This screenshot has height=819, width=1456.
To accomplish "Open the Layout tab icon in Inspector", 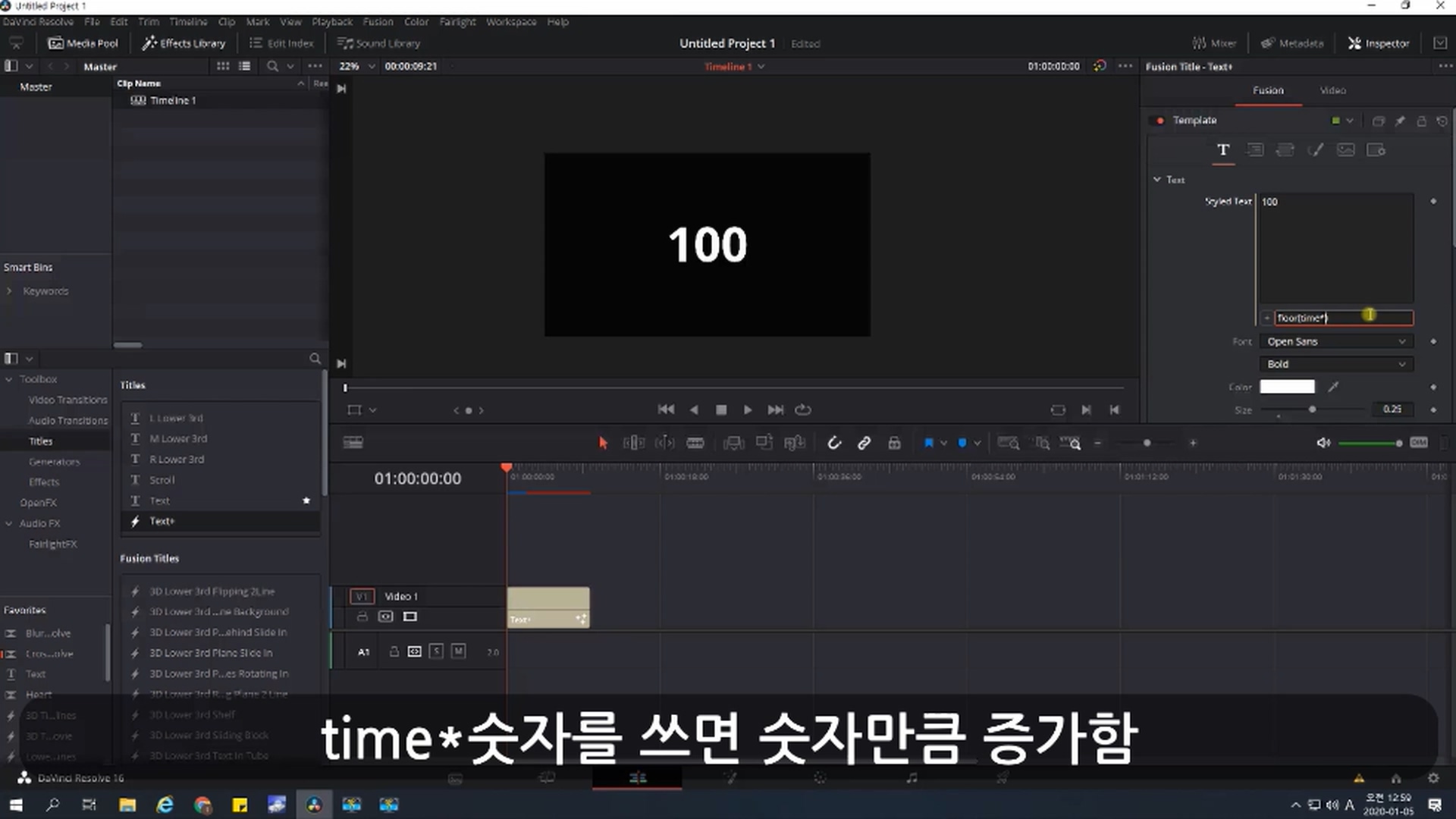I will tap(1255, 150).
